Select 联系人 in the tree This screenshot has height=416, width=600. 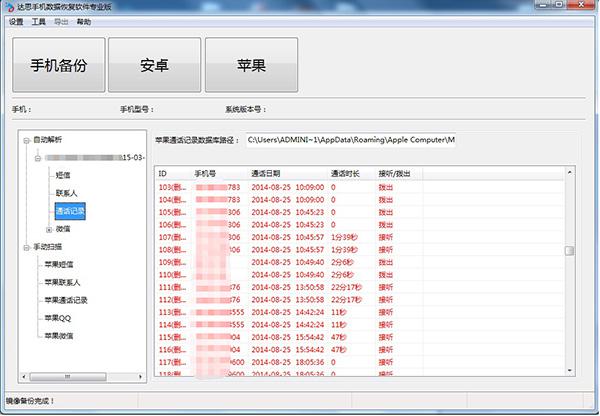pyautogui.click(x=67, y=193)
